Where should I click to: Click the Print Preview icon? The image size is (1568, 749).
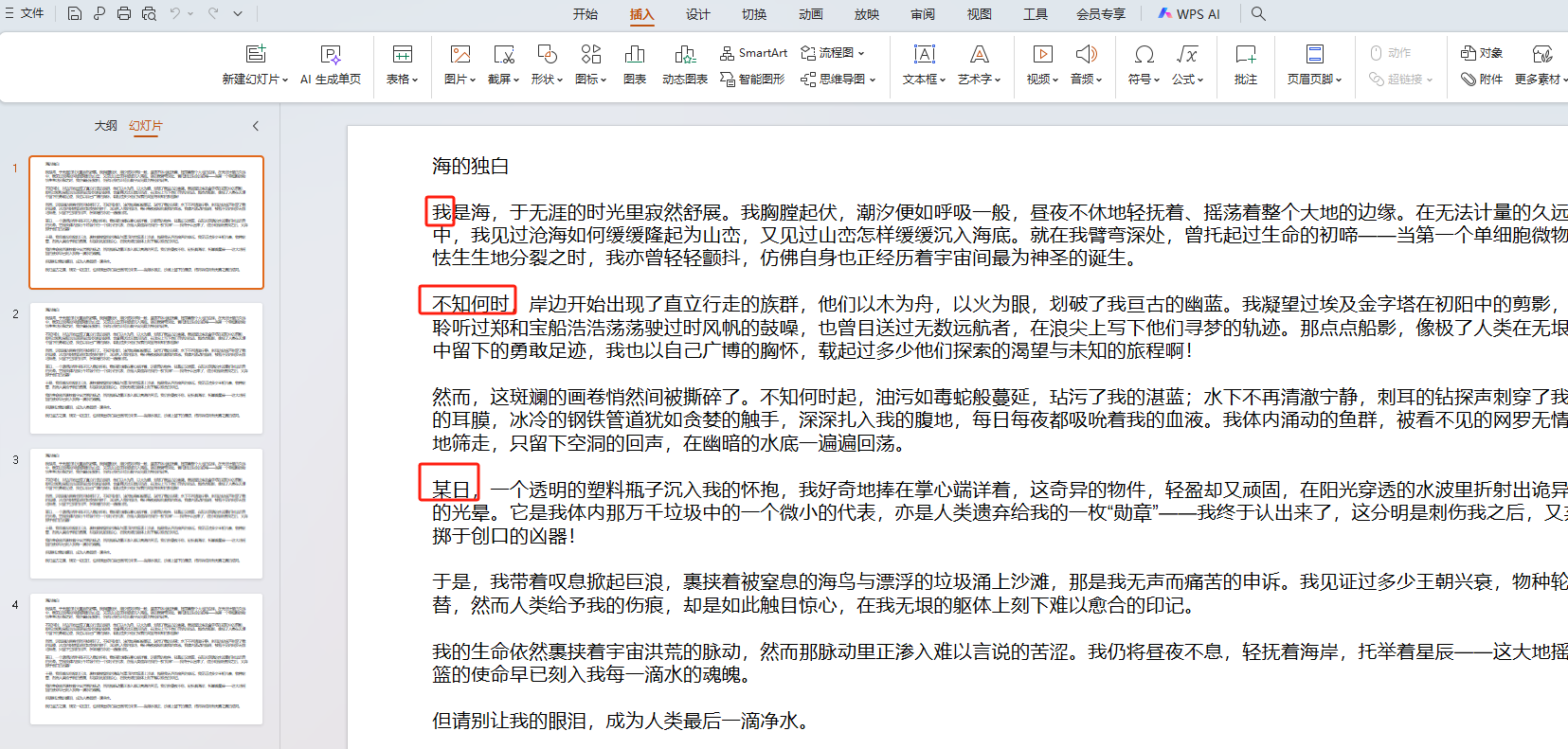click(149, 13)
